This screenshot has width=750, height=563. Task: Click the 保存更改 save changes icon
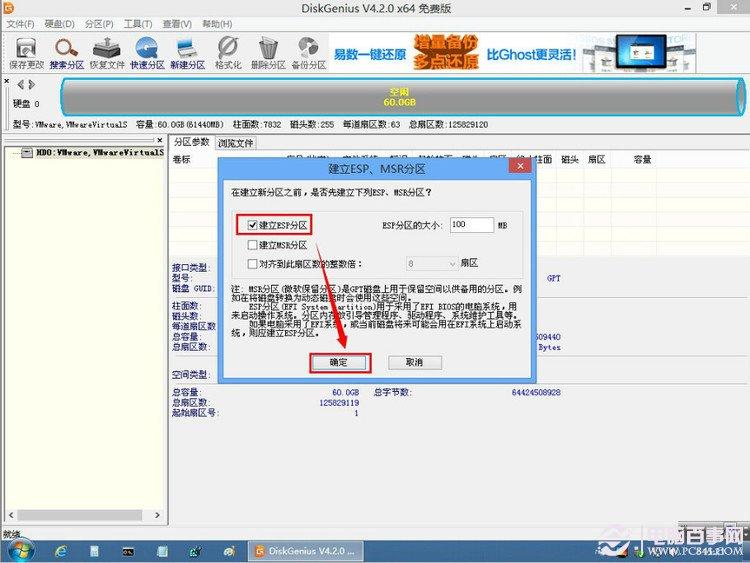pyautogui.click(x=26, y=53)
